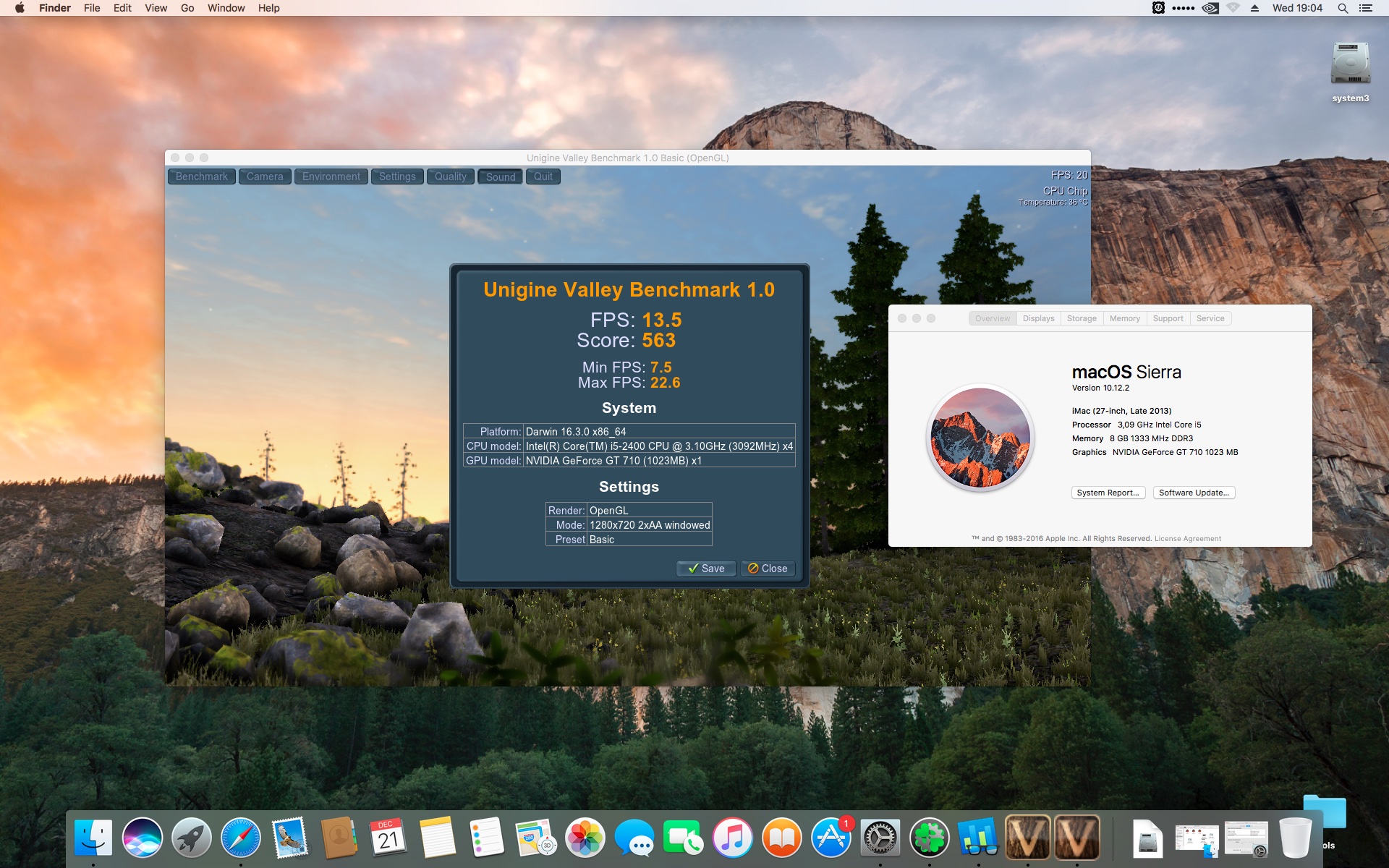Open the system3 drive on desktop
1389x868 pixels.
coord(1350,65)
